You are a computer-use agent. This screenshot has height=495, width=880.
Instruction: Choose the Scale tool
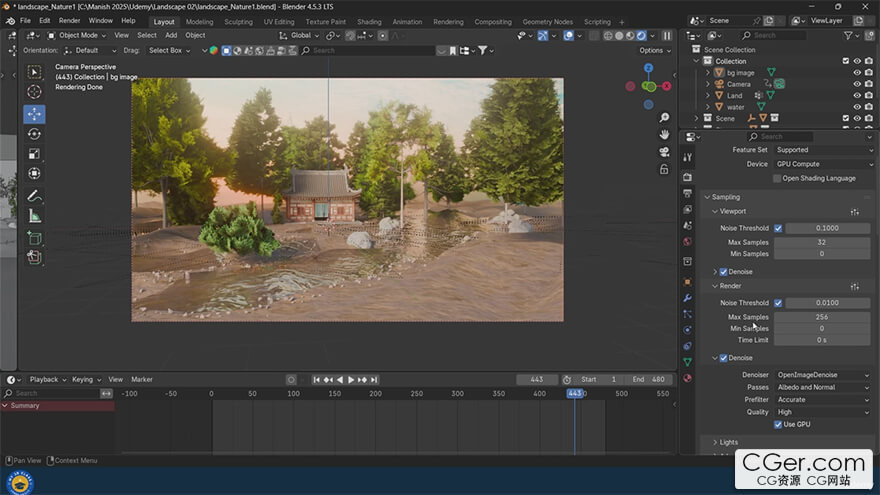coord(34,154)
